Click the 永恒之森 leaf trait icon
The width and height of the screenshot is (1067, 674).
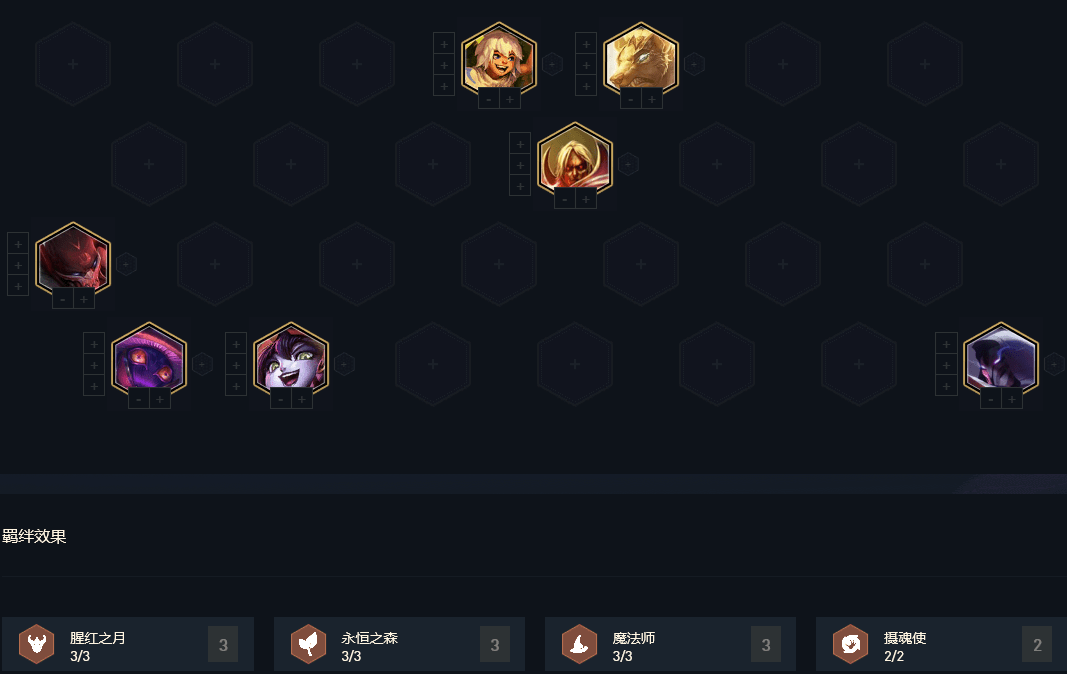pos(308,643)
